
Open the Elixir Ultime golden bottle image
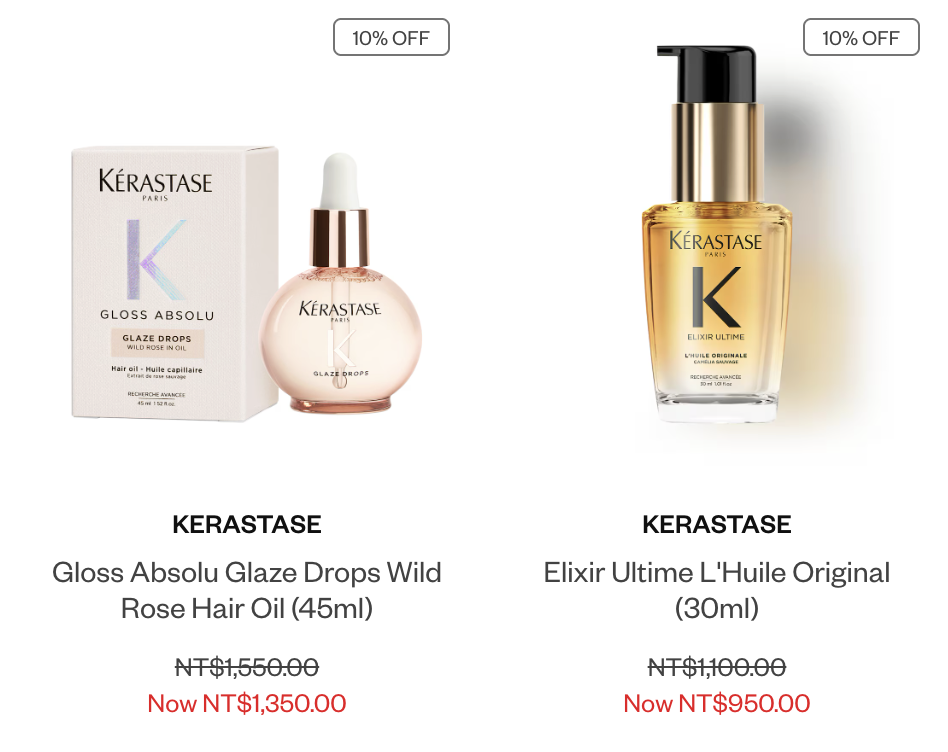(x=716, y=235)
